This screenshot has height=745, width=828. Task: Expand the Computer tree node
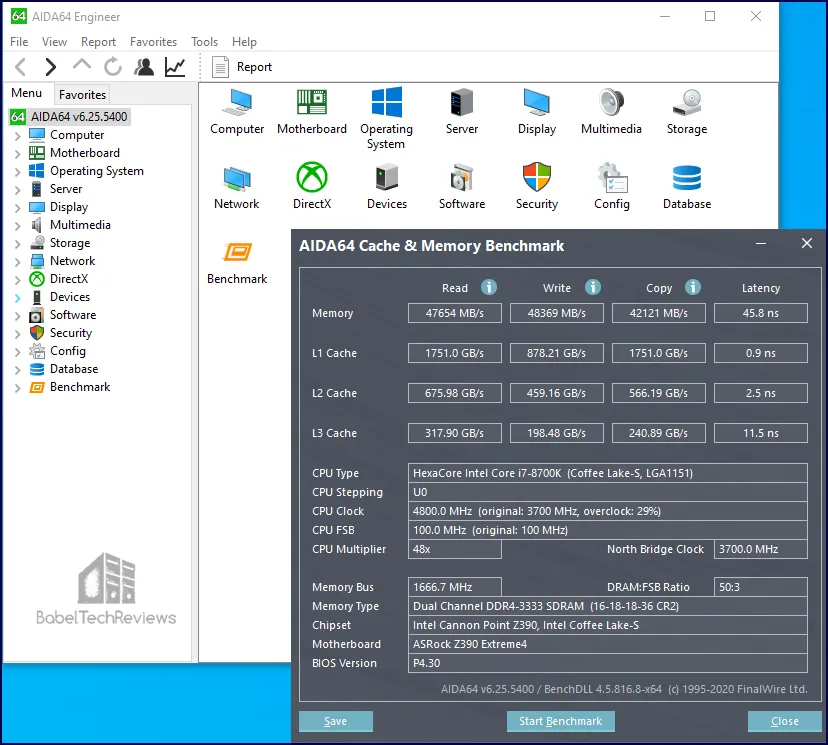[17, 136]
